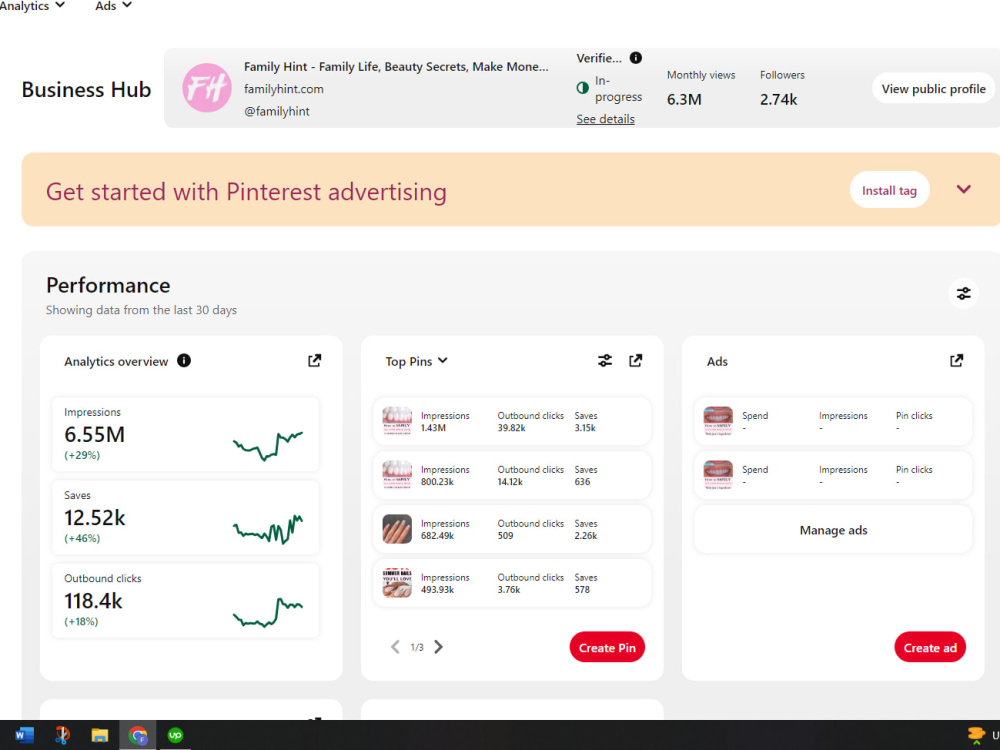The height and width of the screenshot is (750, 1000).
Task: Open pin thumbnail with 493.93k impressions
Action: pos(397,583)
